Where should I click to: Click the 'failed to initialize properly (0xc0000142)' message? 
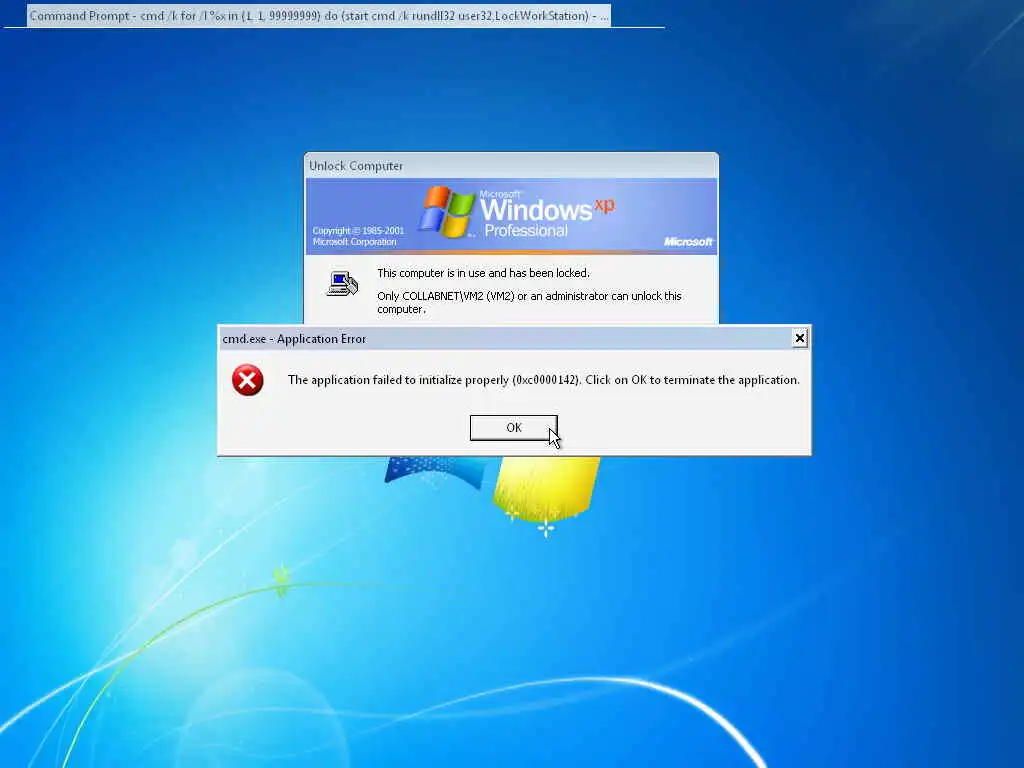coord(543,380)
